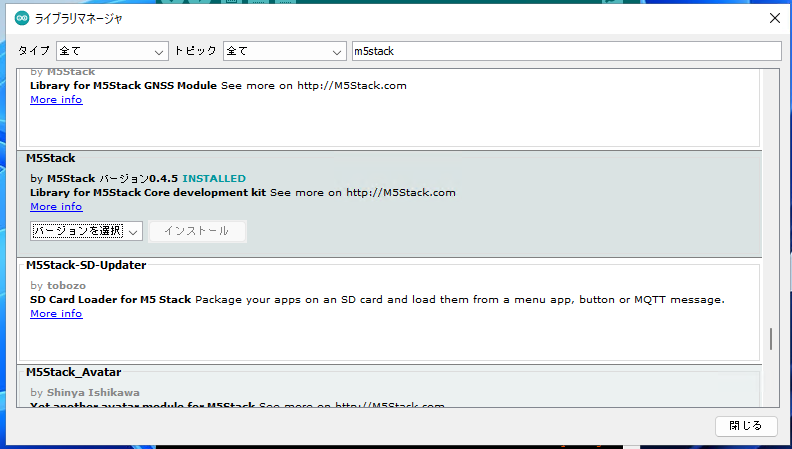Click 'SD Card Loader for M5 Stack' description
The height and width of the screenshot is (449, 792).
(x=111, y=300)
